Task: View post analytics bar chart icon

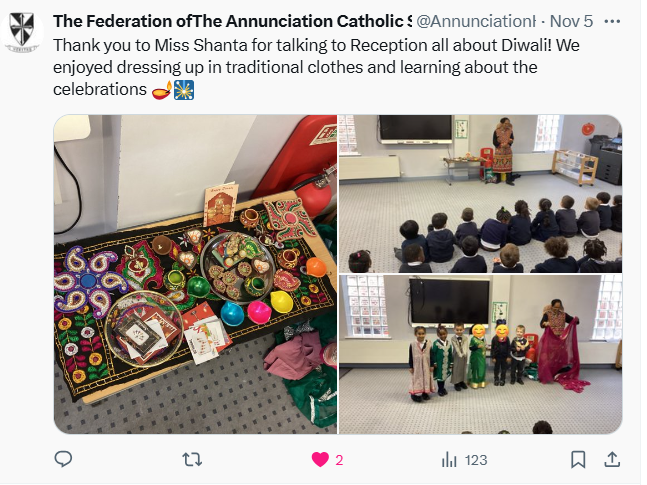Action: pos(449,459)
